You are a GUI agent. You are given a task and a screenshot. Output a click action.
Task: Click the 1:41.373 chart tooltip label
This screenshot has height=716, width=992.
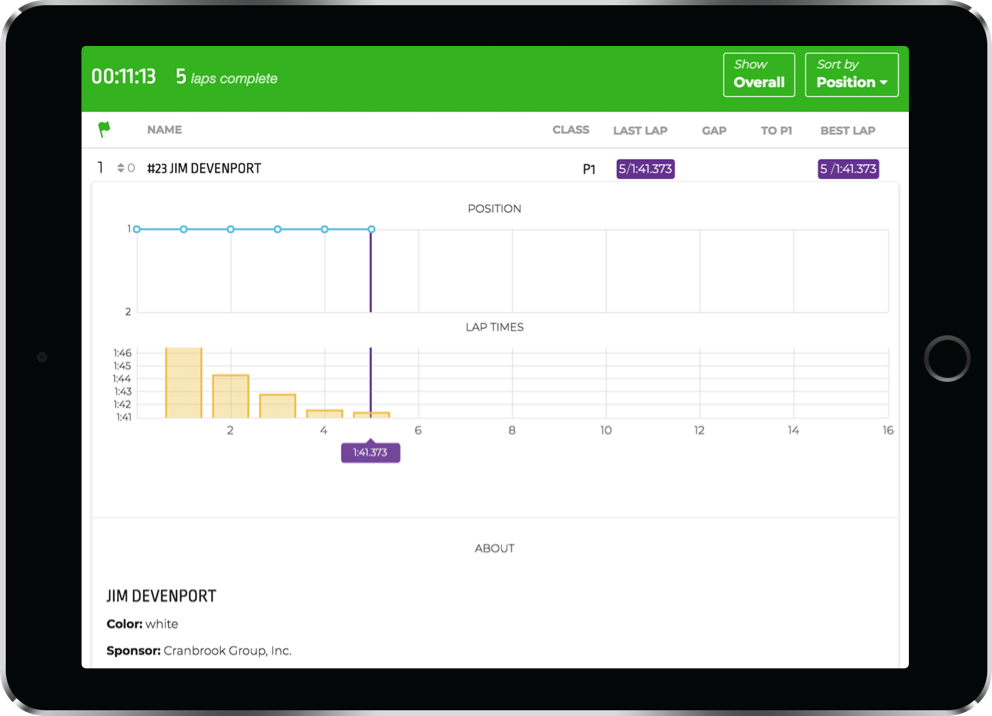pyautogui.click(x=370, y=453)
